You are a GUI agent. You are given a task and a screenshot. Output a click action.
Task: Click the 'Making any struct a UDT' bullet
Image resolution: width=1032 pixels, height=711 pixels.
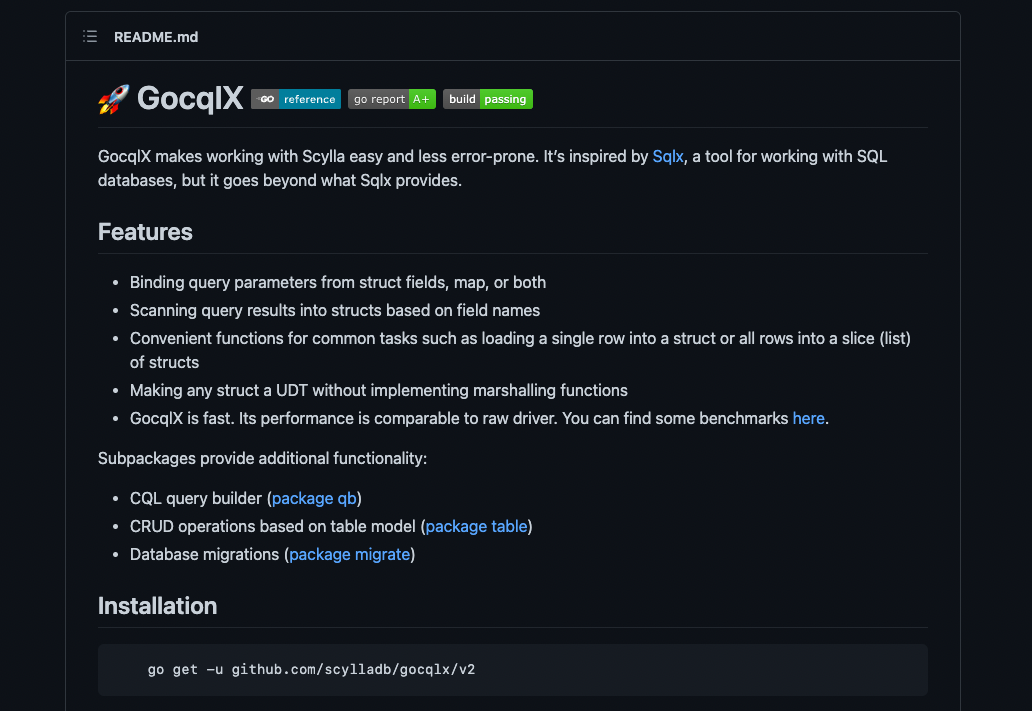(x=378, y=390)
